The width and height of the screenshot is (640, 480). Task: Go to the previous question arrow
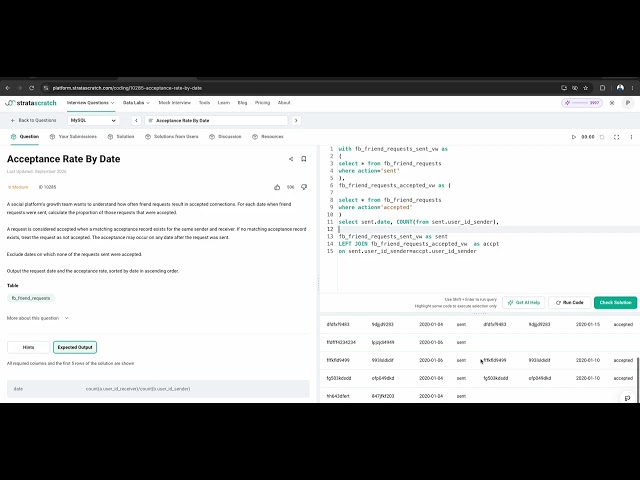pyautogui.click(x=136, y=120)
